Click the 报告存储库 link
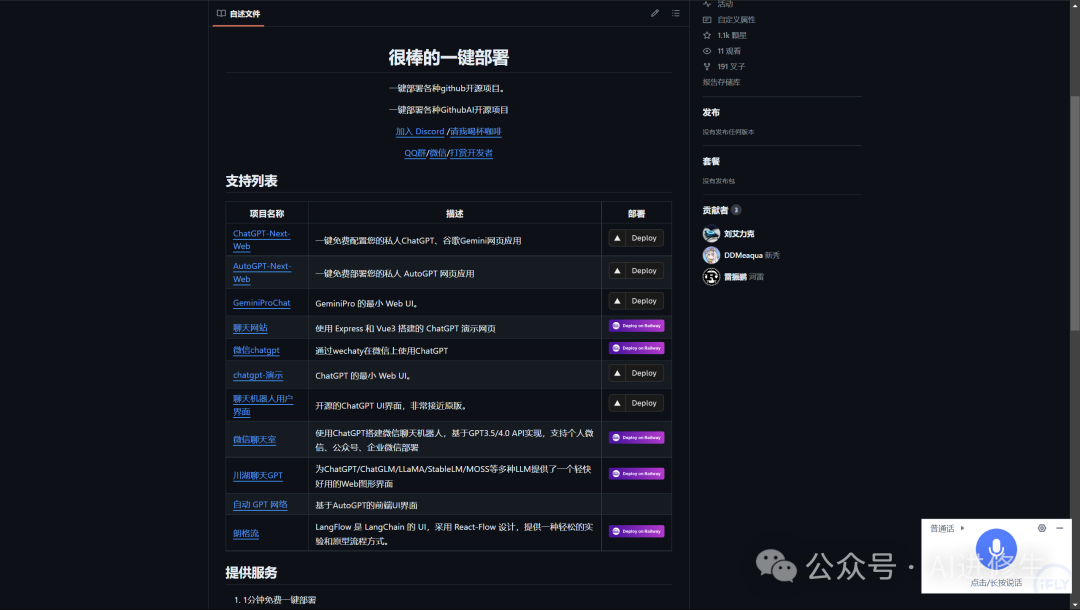 (x=721, y=82)
